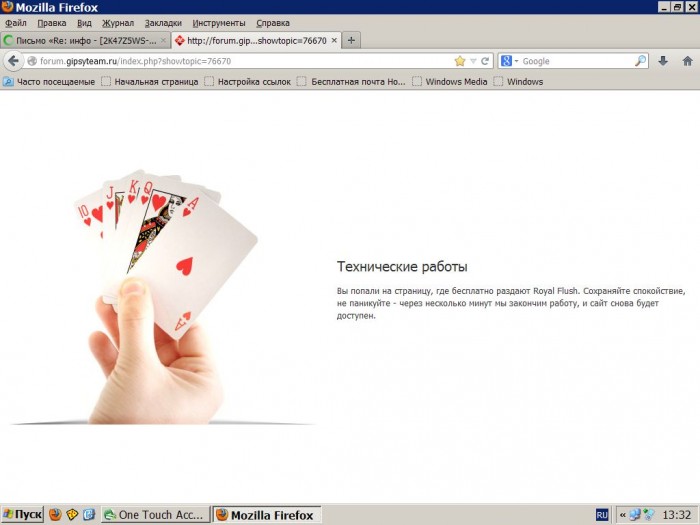
Task: Click the royal flush cards image
Action: click(163, 296)
